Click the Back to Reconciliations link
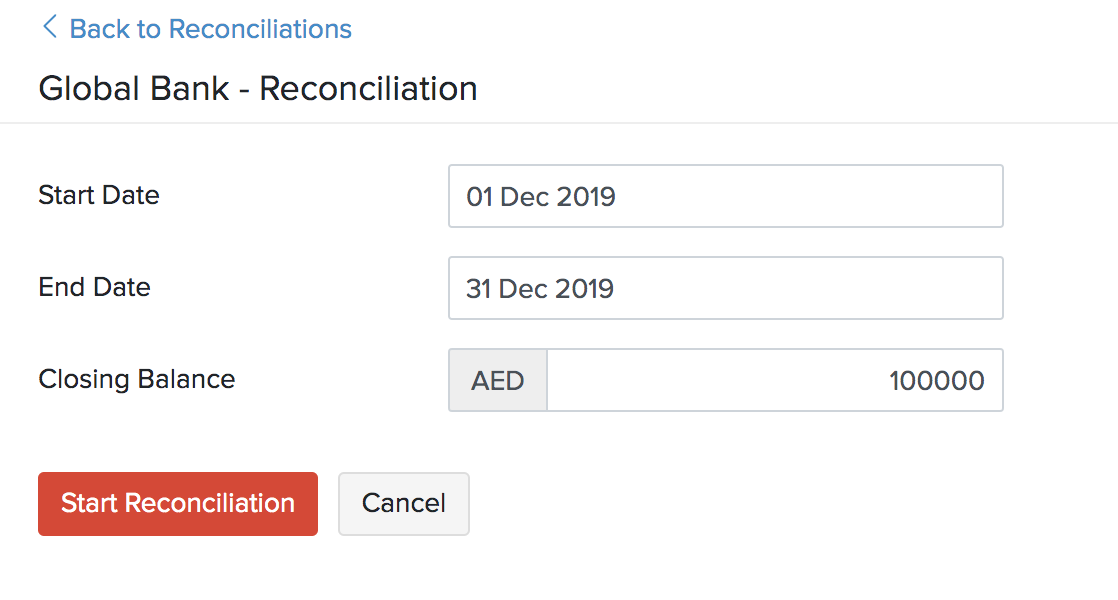 tap(210, 28)
